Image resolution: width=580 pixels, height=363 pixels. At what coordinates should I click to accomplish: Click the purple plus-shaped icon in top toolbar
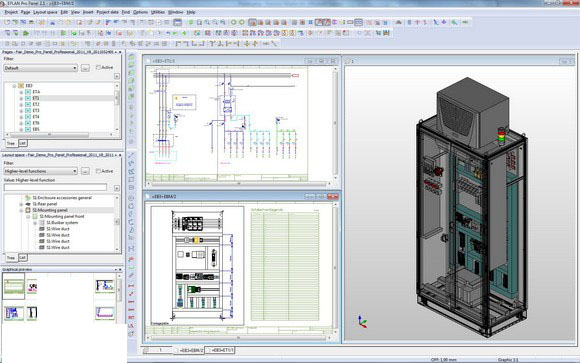(444, 22)
